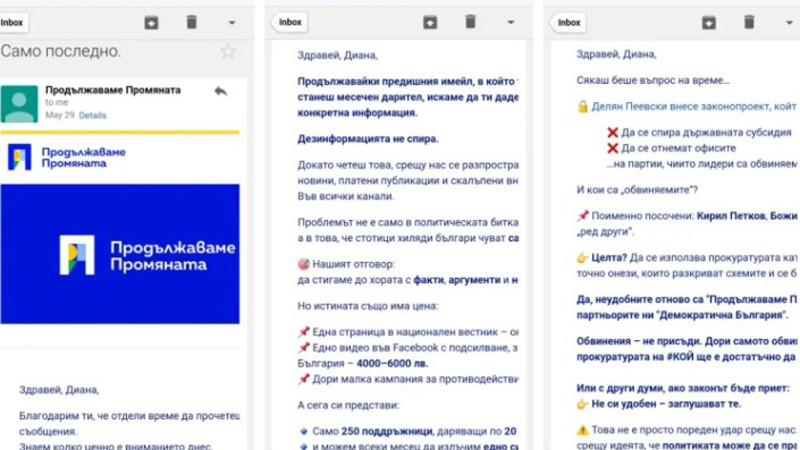
Task: Archive the email in the left panel
Action: (x=152, y=22)
